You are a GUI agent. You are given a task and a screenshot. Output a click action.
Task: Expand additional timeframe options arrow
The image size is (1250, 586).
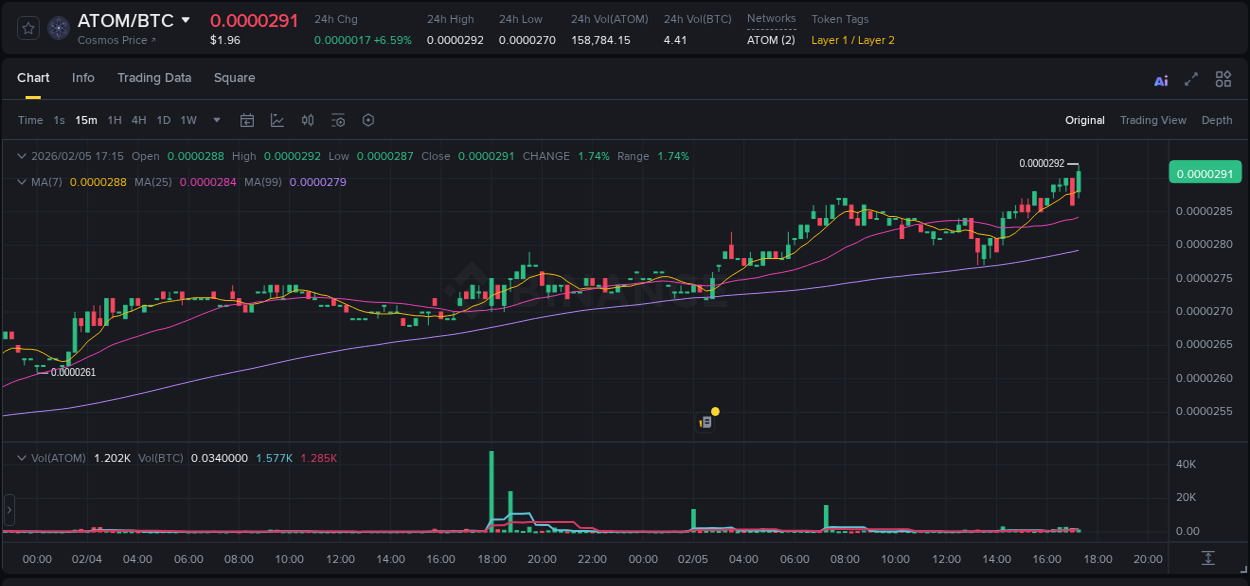click(215, 120)
